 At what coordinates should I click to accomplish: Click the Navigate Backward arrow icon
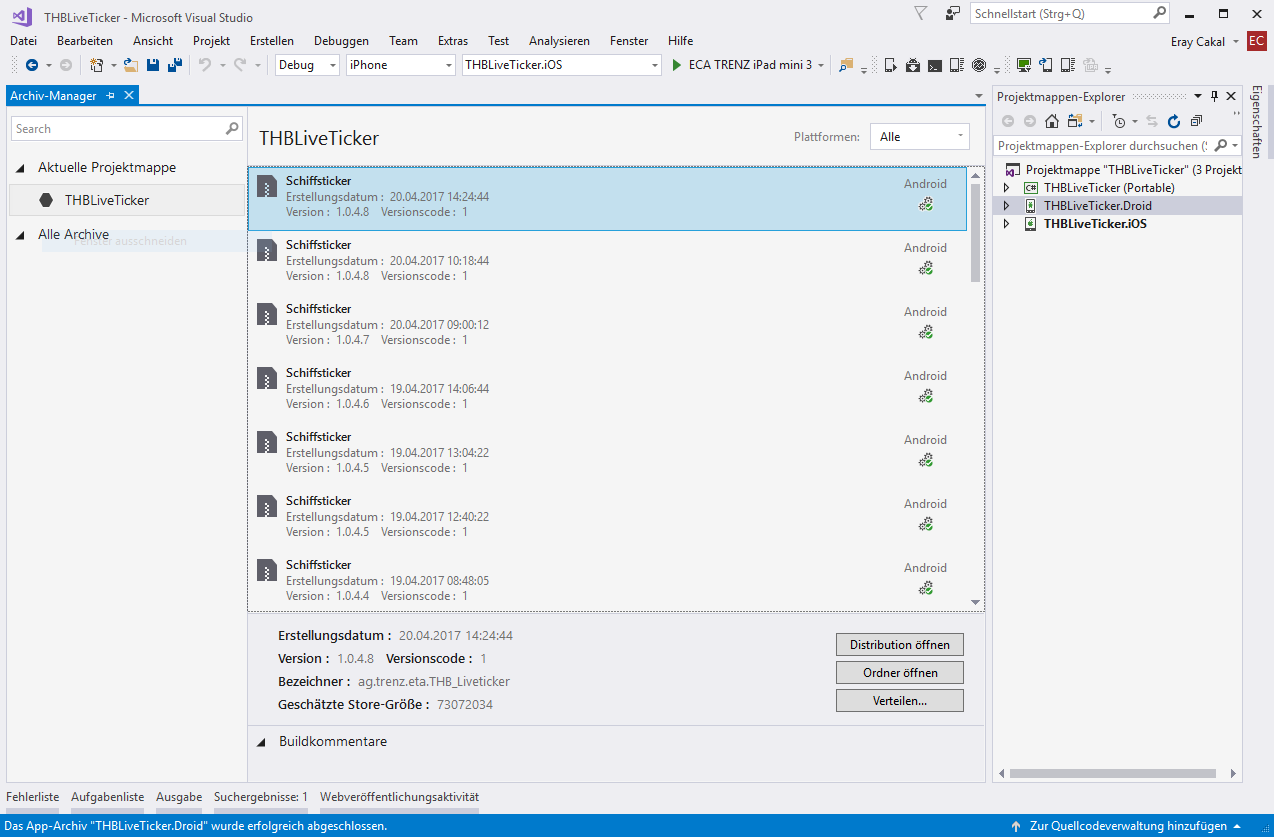[32, 65]
